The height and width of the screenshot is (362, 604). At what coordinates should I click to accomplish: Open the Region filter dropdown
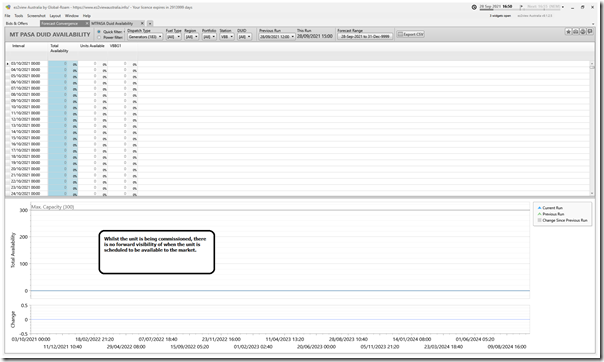click(191, 37)
